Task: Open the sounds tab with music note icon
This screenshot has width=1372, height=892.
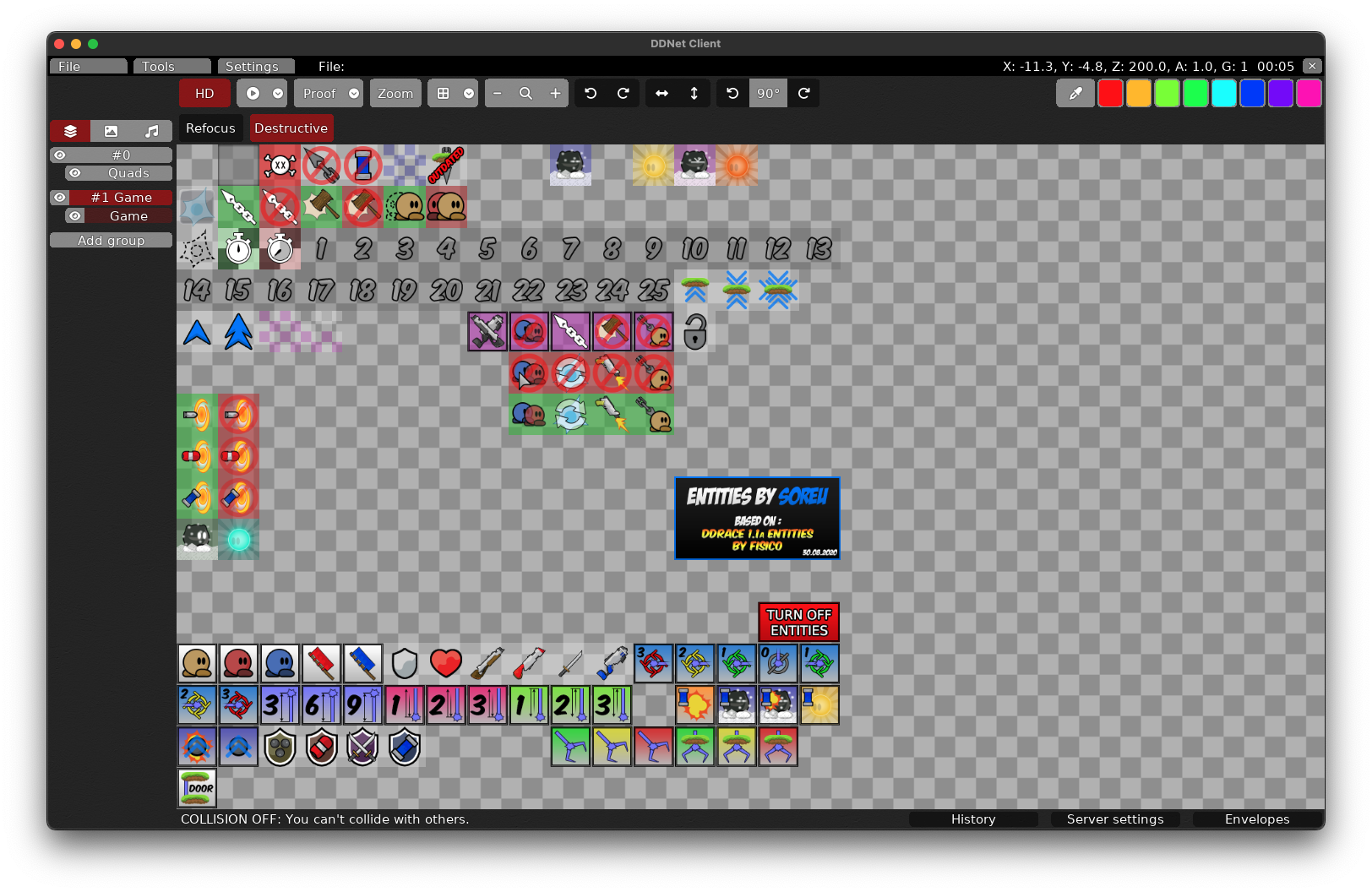Action: [151, 131]
